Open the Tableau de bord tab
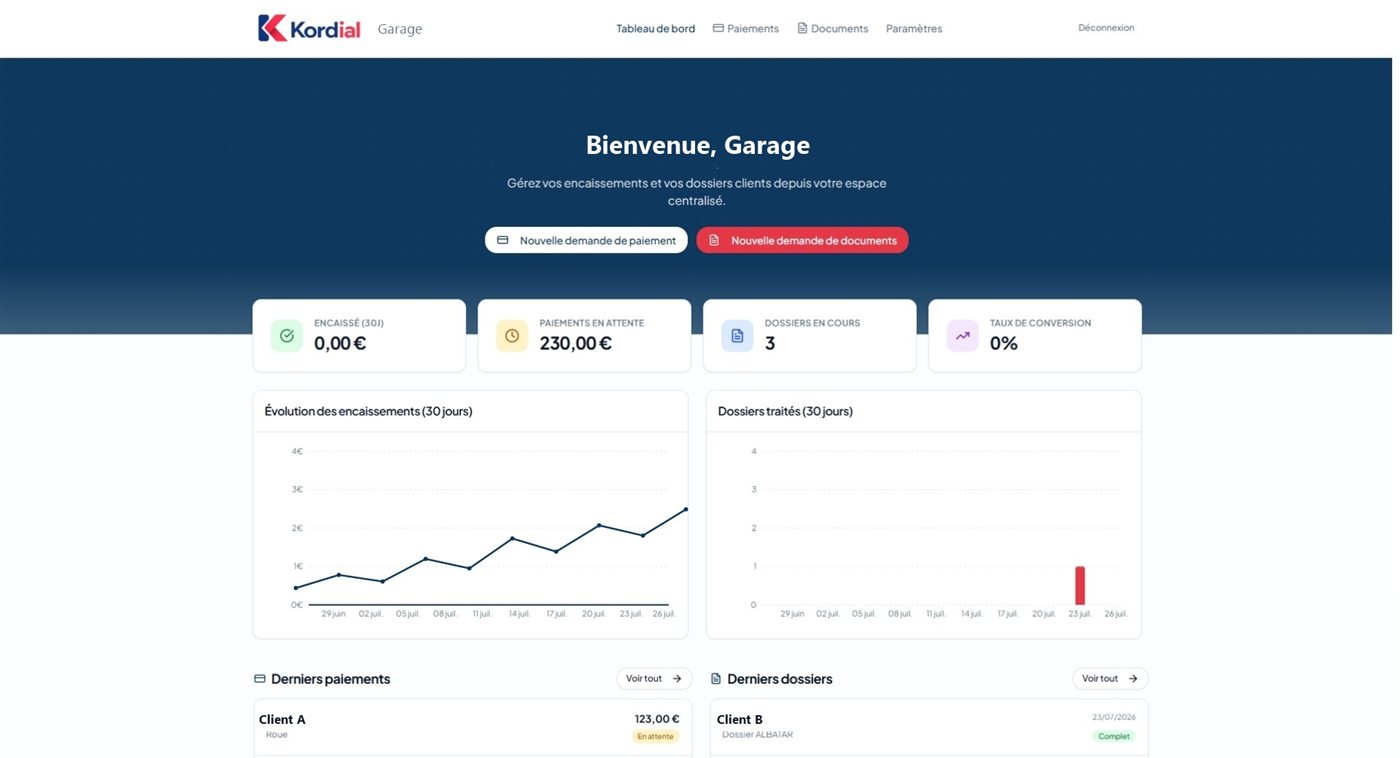This screenshot has height=758, width=1400. pyautogui.click(x=656, y=29)
